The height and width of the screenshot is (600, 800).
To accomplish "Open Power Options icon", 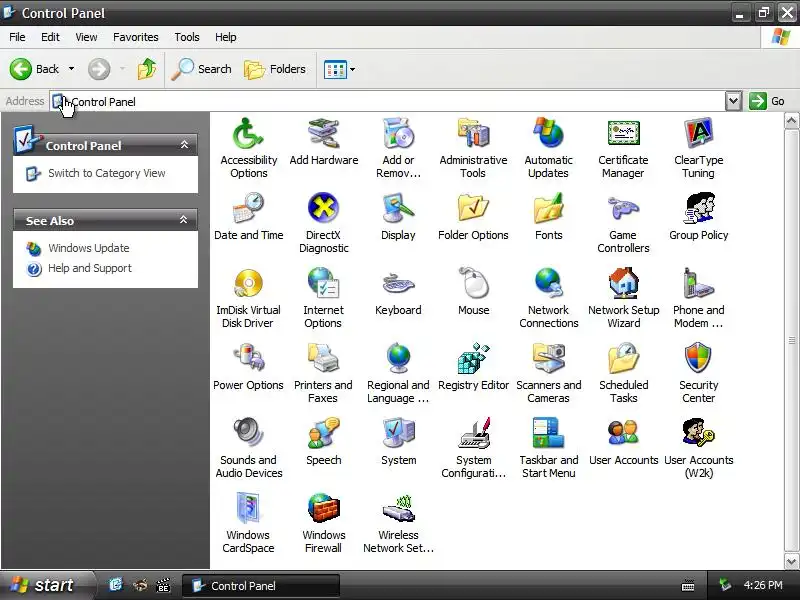I will pyautogui.click(x=248, y=358).
